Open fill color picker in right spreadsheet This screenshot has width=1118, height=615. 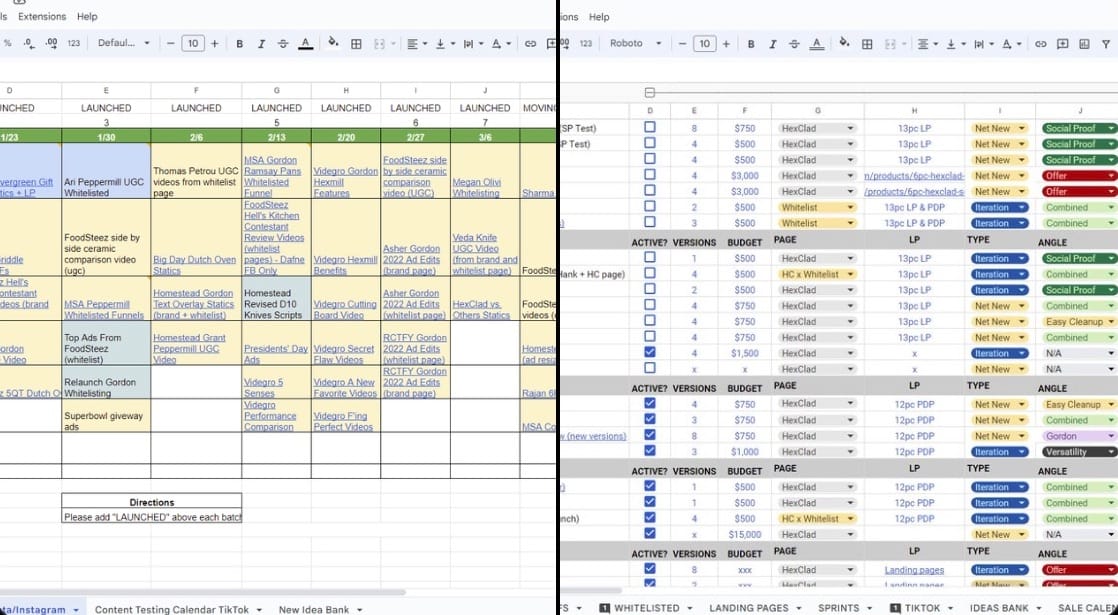point(844,43)
